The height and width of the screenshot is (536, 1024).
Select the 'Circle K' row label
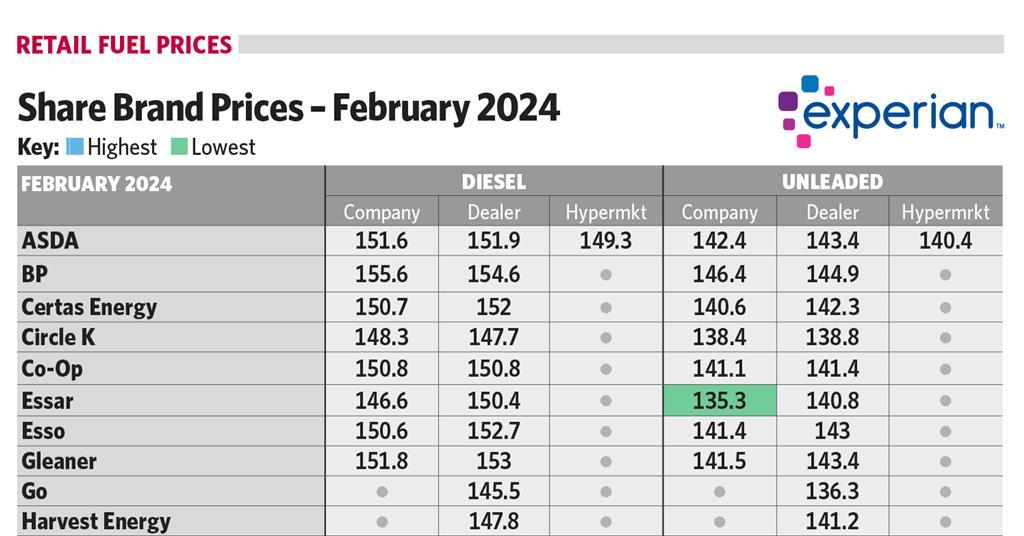[x=58, y=338]
